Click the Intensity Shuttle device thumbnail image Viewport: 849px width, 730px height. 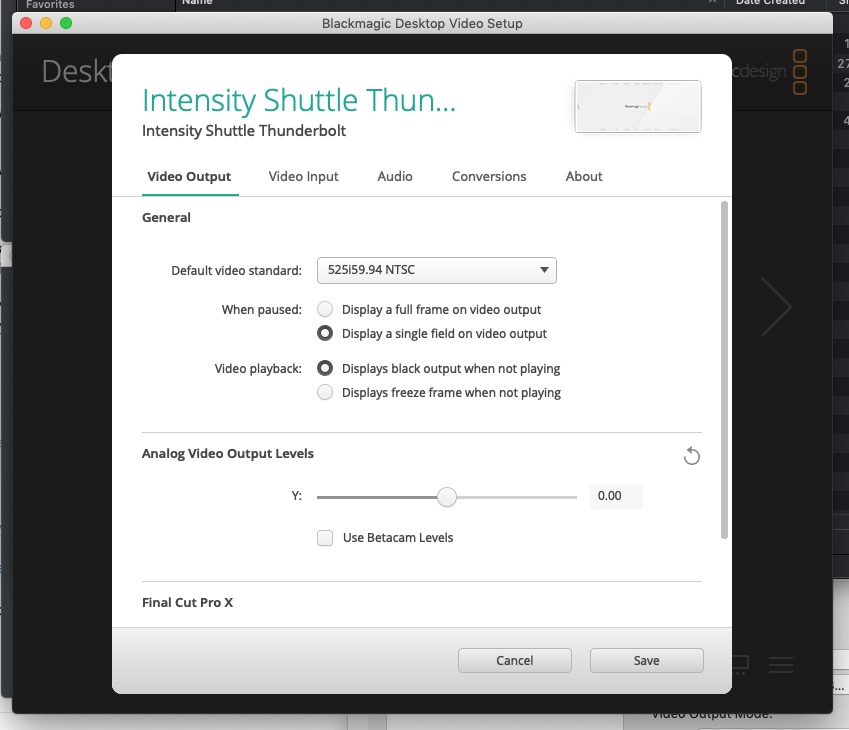(x=638, y=106)
